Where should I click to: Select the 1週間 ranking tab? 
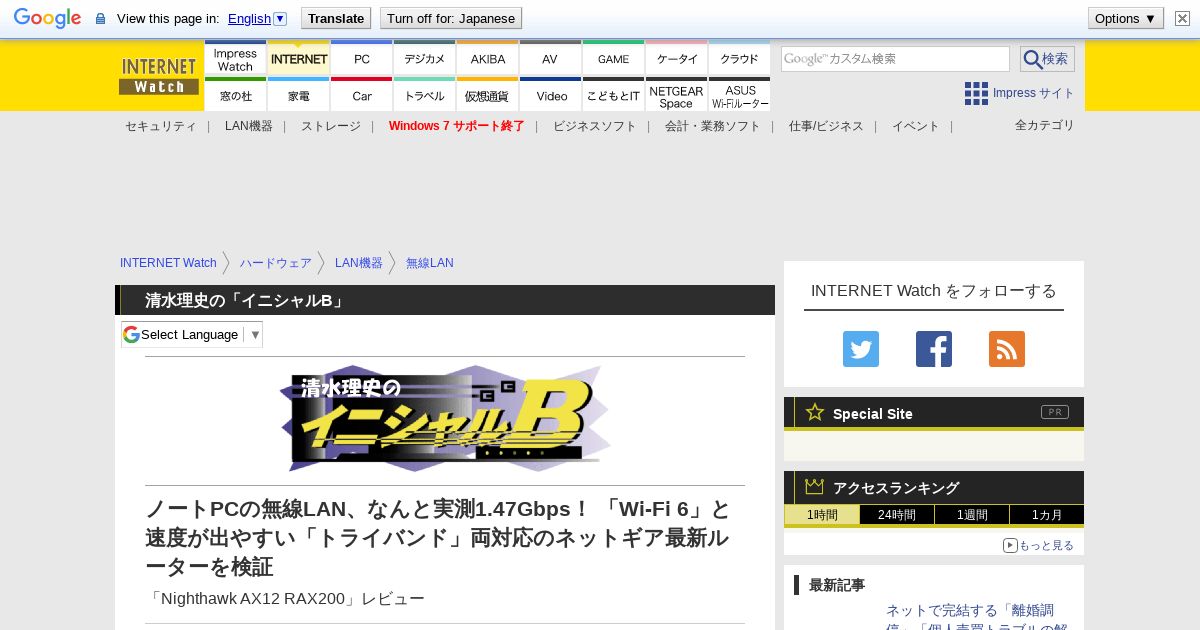coord(972,515)
